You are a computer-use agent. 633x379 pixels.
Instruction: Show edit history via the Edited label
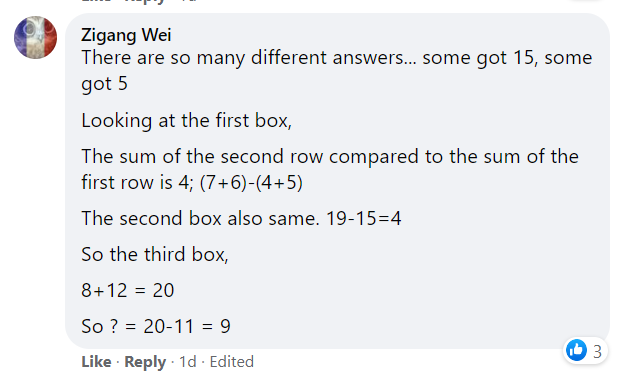232,362
